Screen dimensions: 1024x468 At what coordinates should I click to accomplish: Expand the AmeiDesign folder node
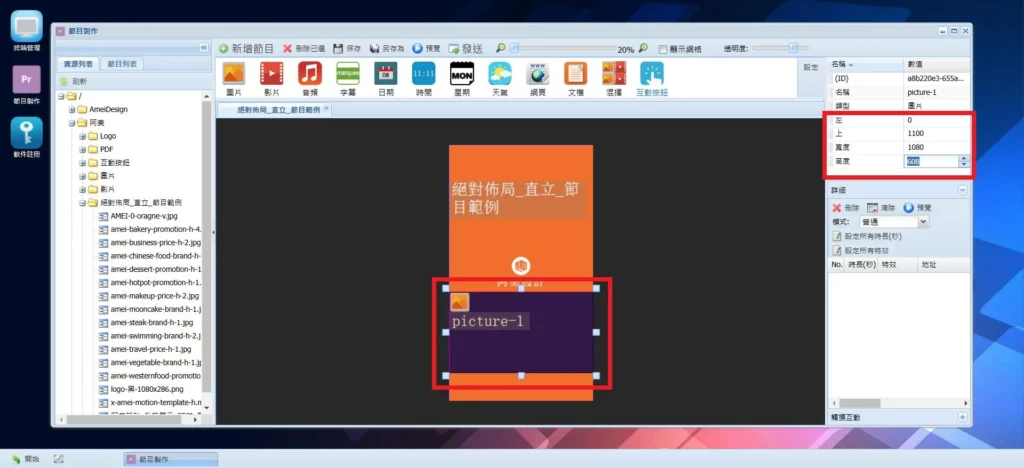[72, 109]
